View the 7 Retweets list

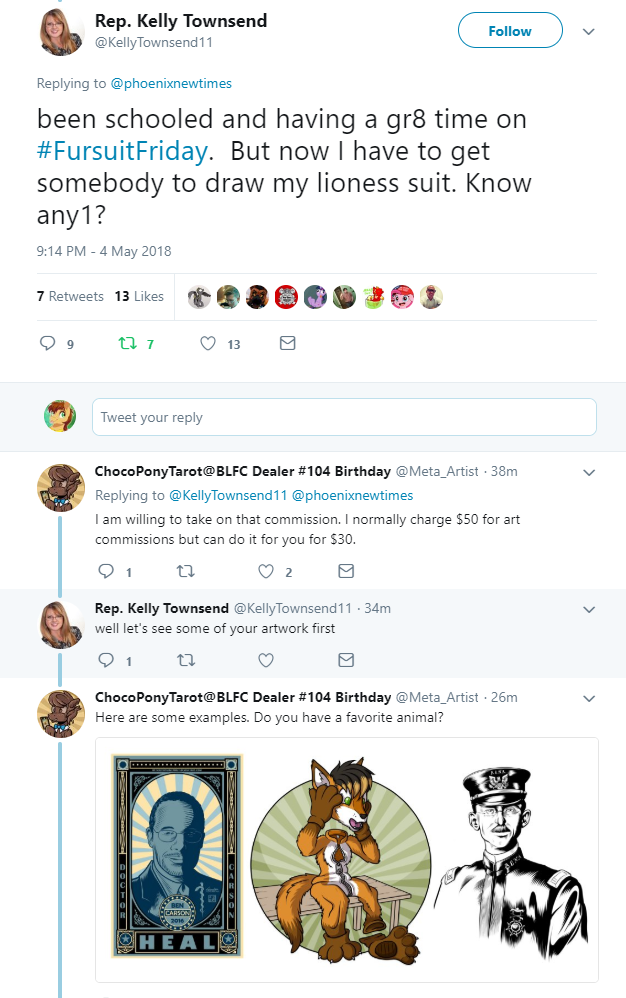pyautogui.click(x=70, y=296)
